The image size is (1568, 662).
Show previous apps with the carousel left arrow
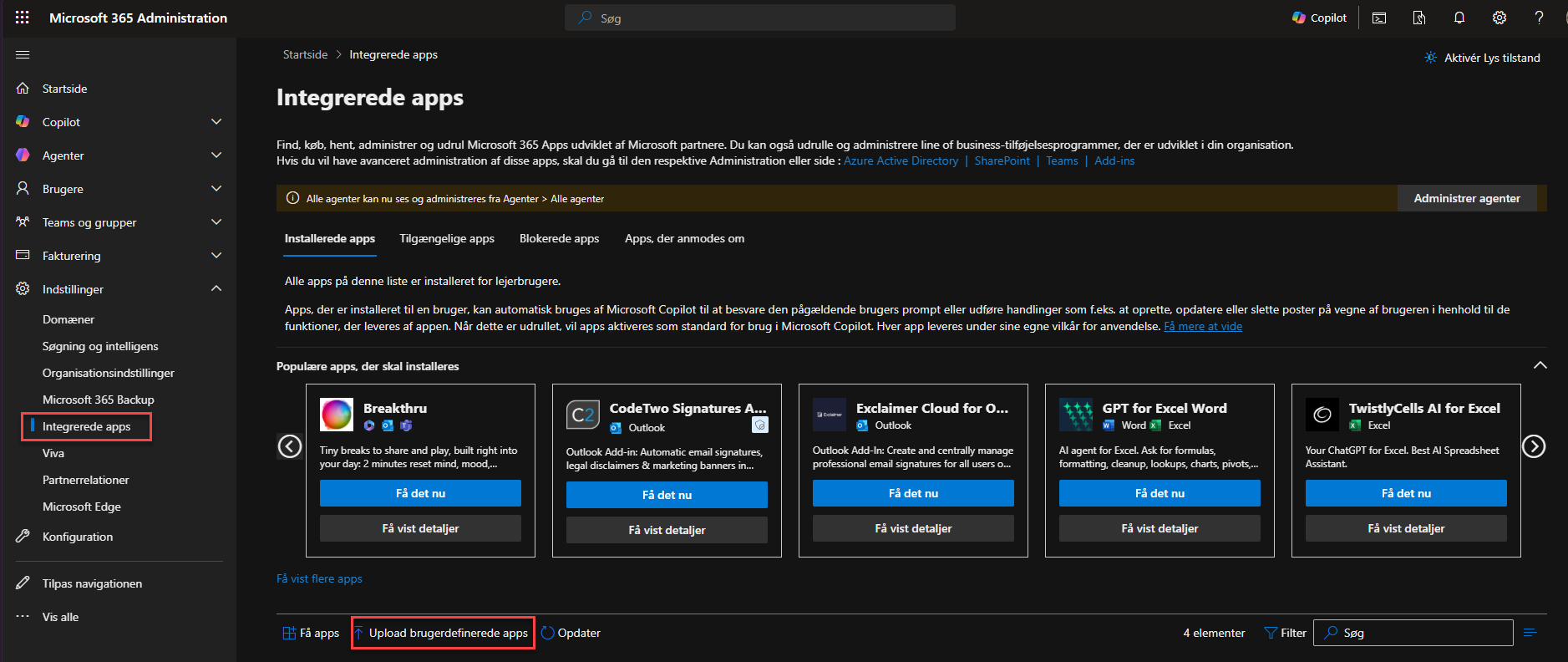pos(290,446)
